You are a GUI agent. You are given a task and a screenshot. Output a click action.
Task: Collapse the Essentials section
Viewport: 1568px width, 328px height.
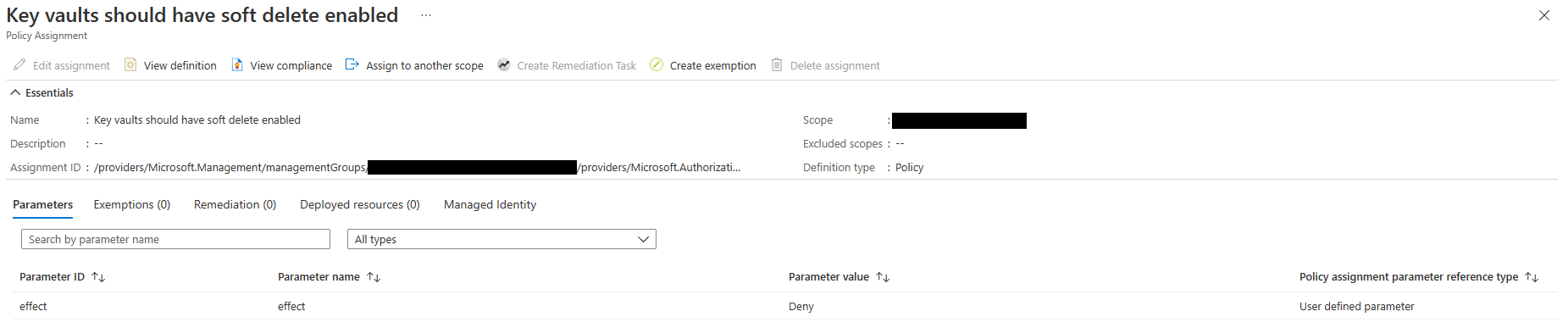(x=15, y=92)
